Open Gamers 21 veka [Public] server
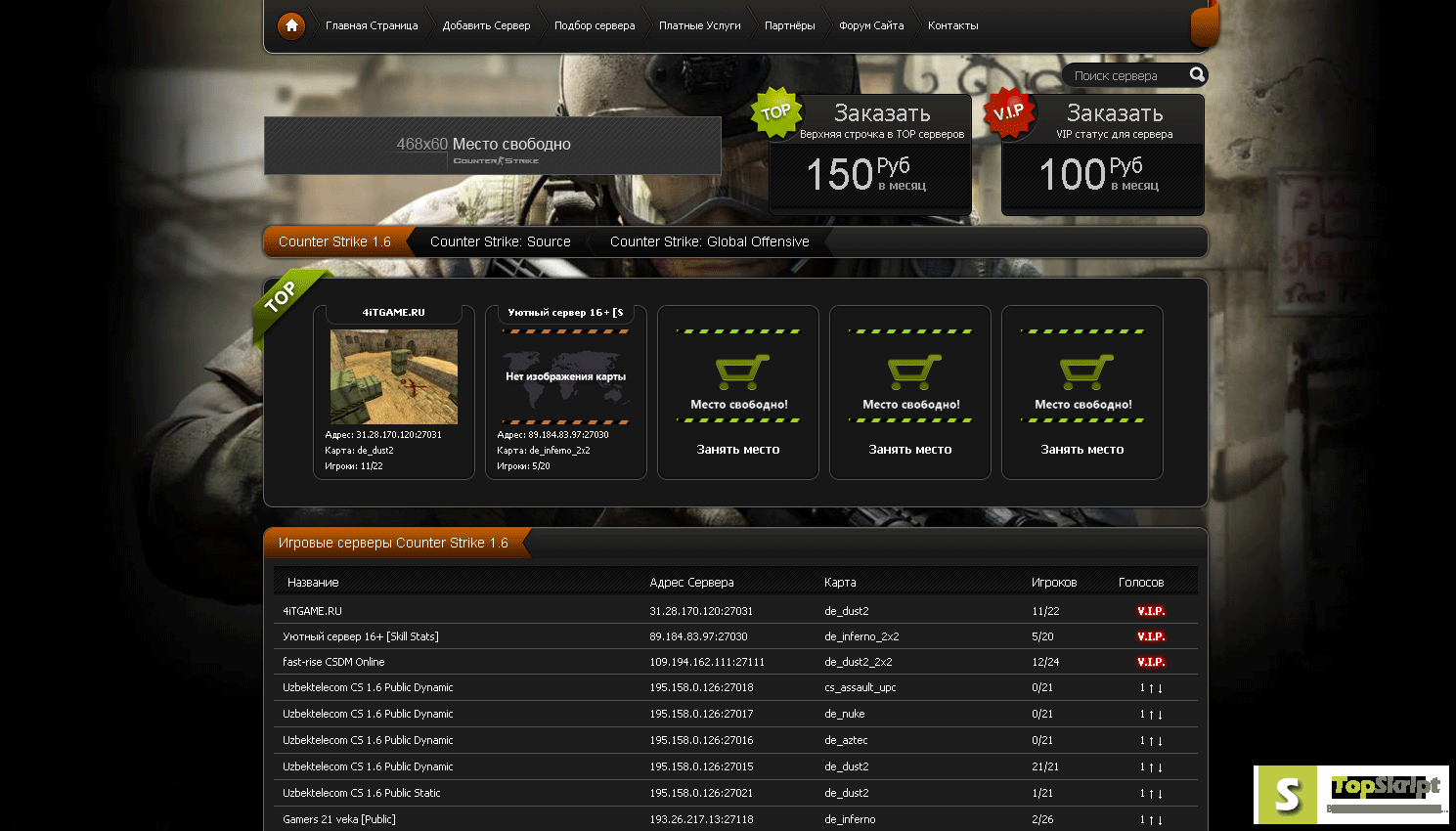Screen dimensions: 1456x831 click(x=339, y=819)
